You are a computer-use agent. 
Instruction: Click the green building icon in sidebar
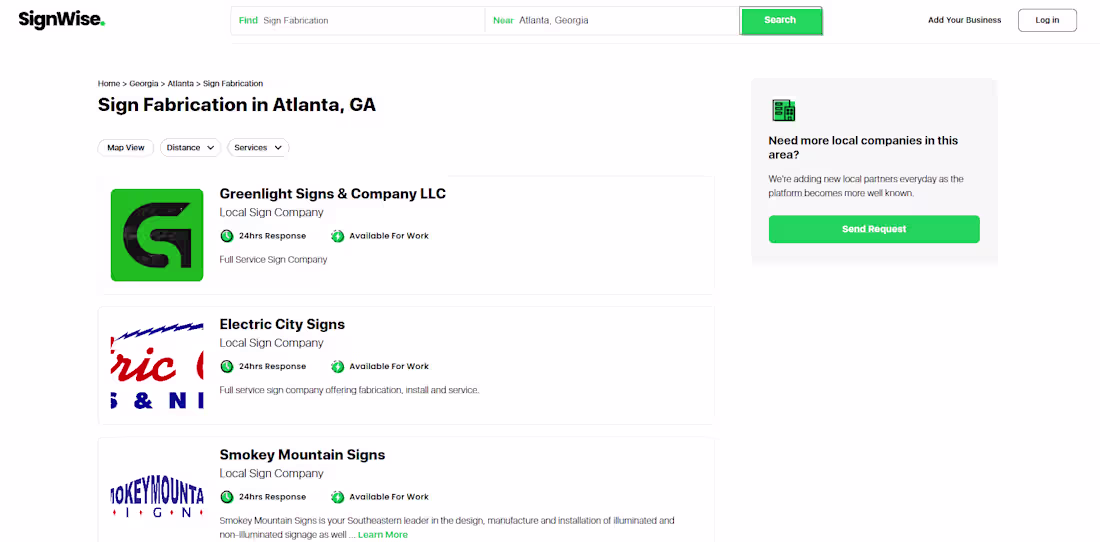pyautogui.click(x=783, y=111)
